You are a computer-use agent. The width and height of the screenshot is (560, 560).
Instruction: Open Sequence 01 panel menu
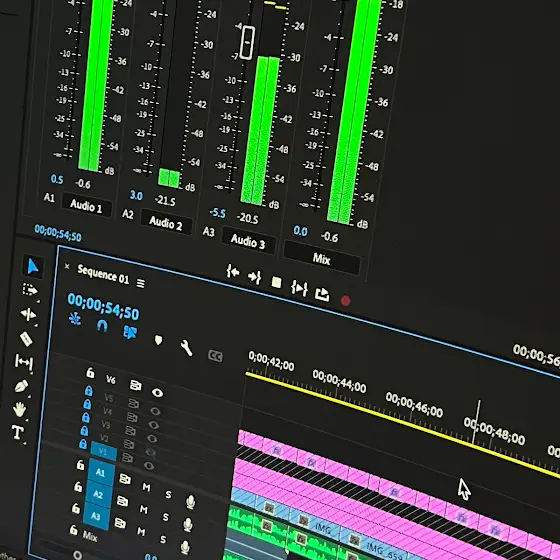point(141,283)
